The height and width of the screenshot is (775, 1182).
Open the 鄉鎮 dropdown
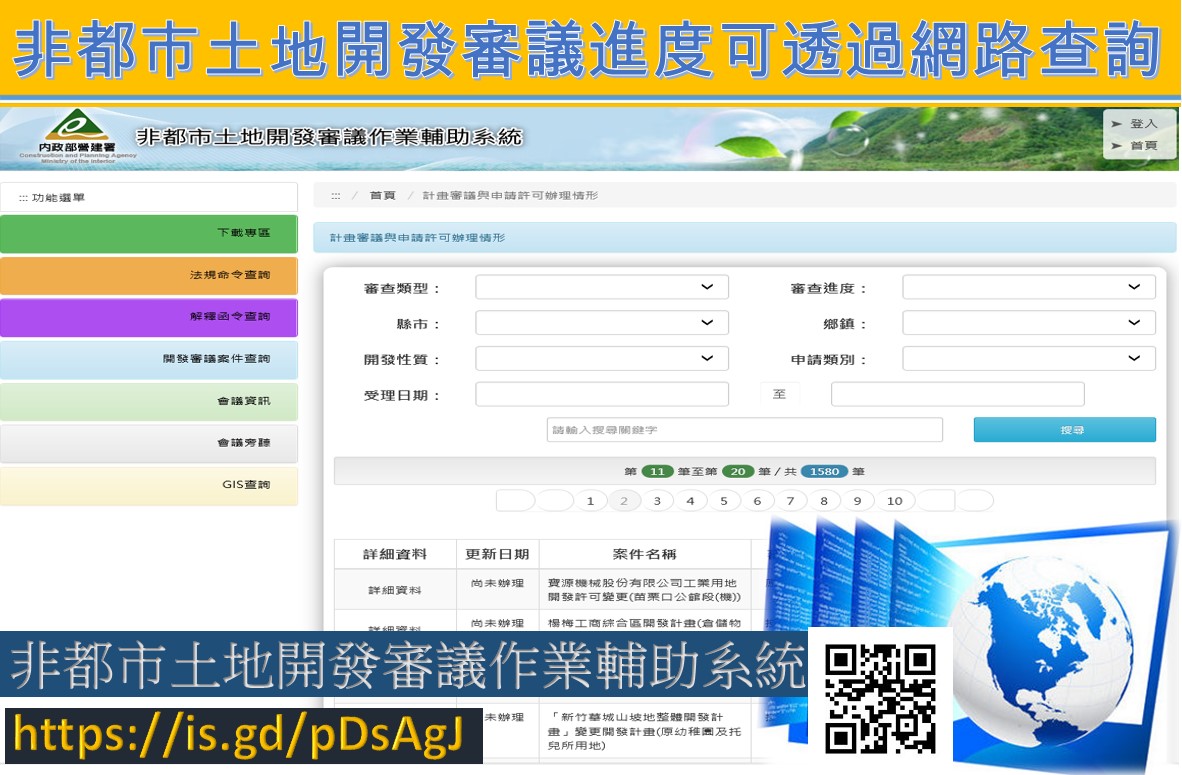[x=1029, y=323]
